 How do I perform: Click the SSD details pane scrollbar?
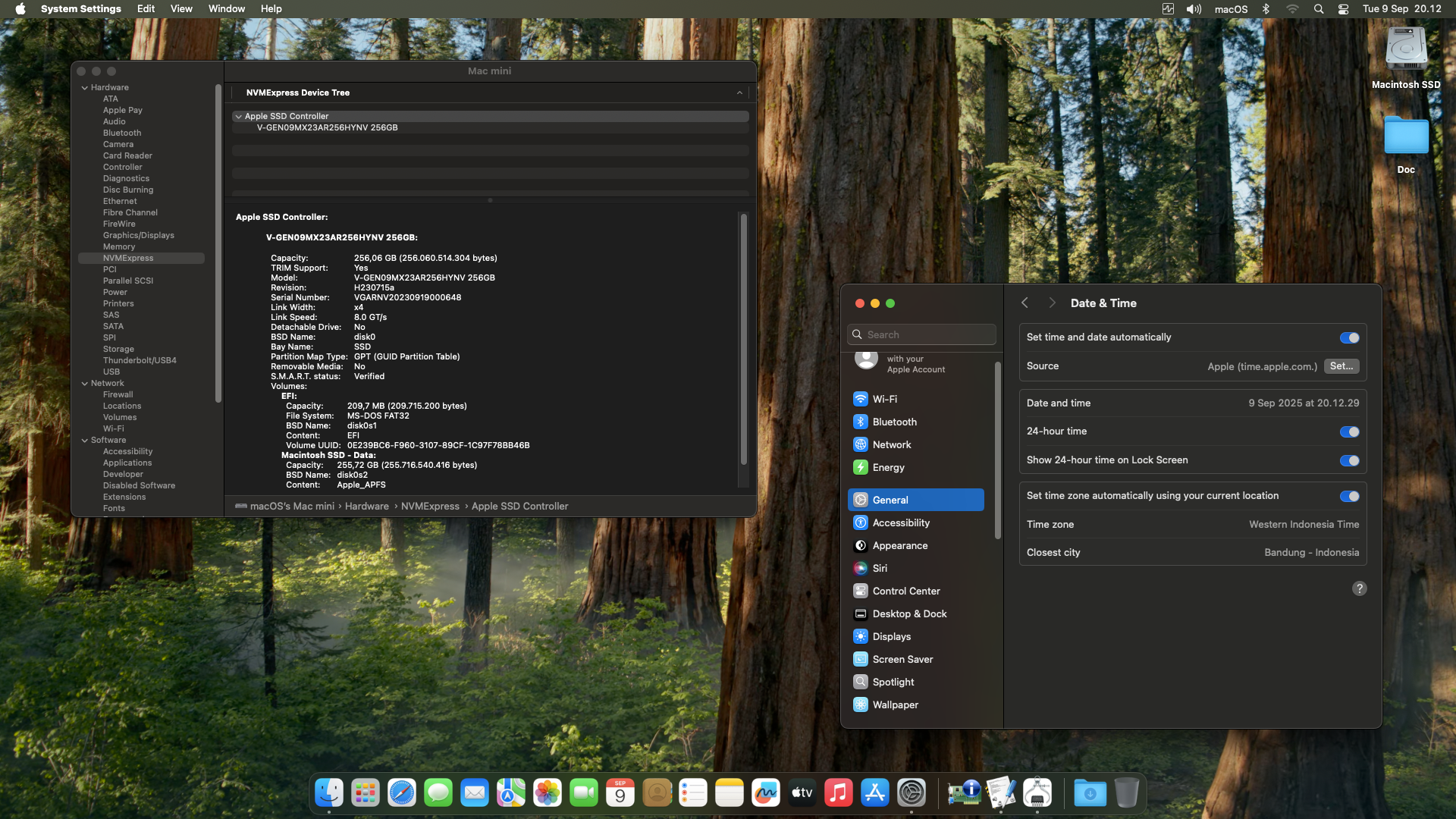743,339
